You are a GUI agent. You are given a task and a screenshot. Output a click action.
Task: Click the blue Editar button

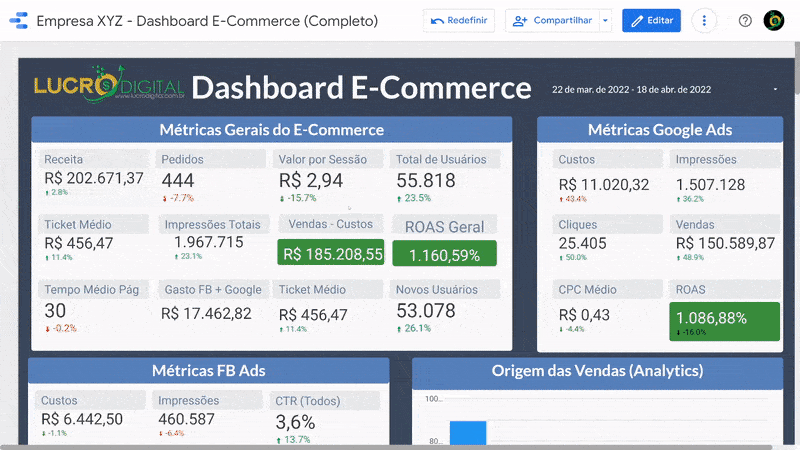pos(651,20)
